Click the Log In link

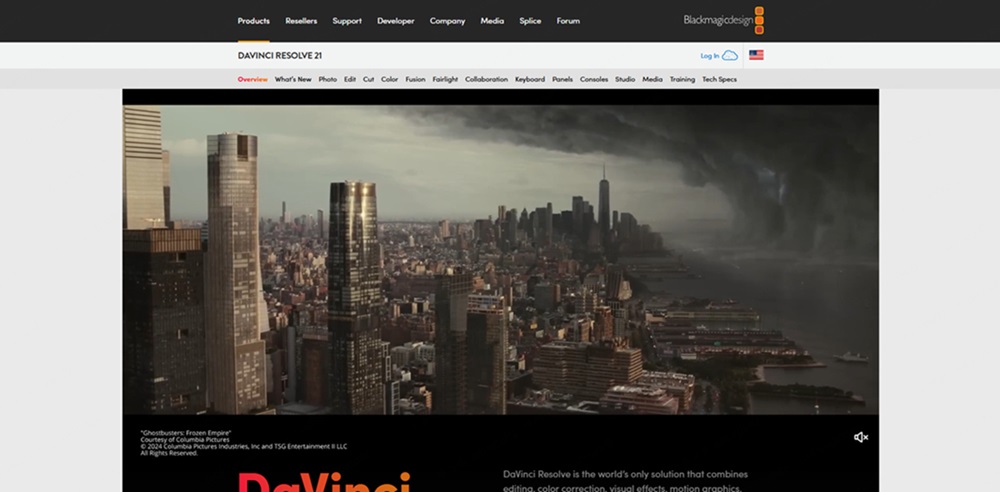tap(709, 56)
